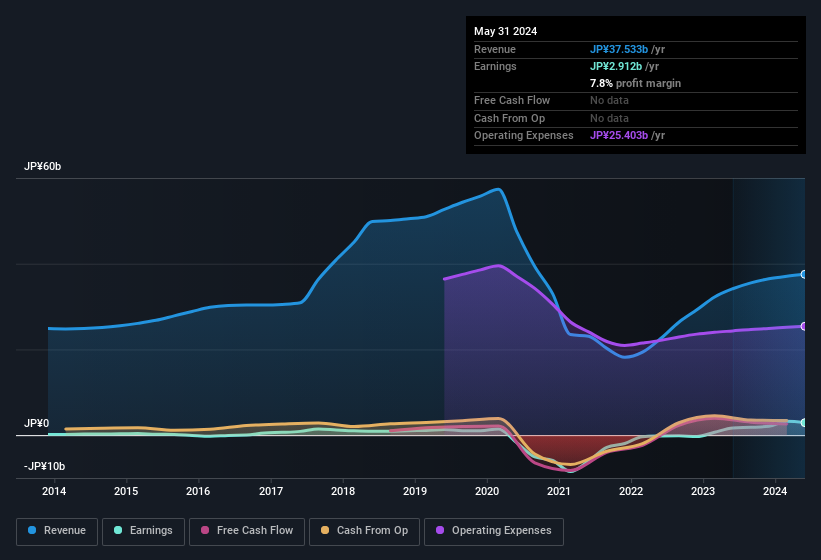This screenshot has height=560, width=821.
Task: Click the Operating Expenses tooltip row label
Action: pos(524,135)
